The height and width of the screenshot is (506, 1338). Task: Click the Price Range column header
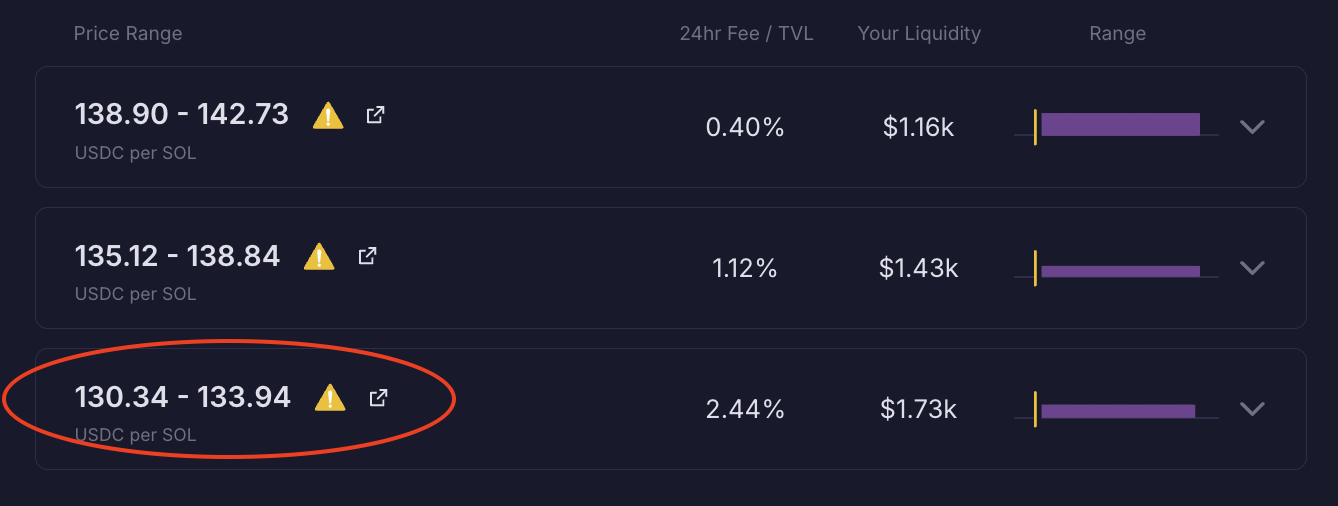pos(128,34)
